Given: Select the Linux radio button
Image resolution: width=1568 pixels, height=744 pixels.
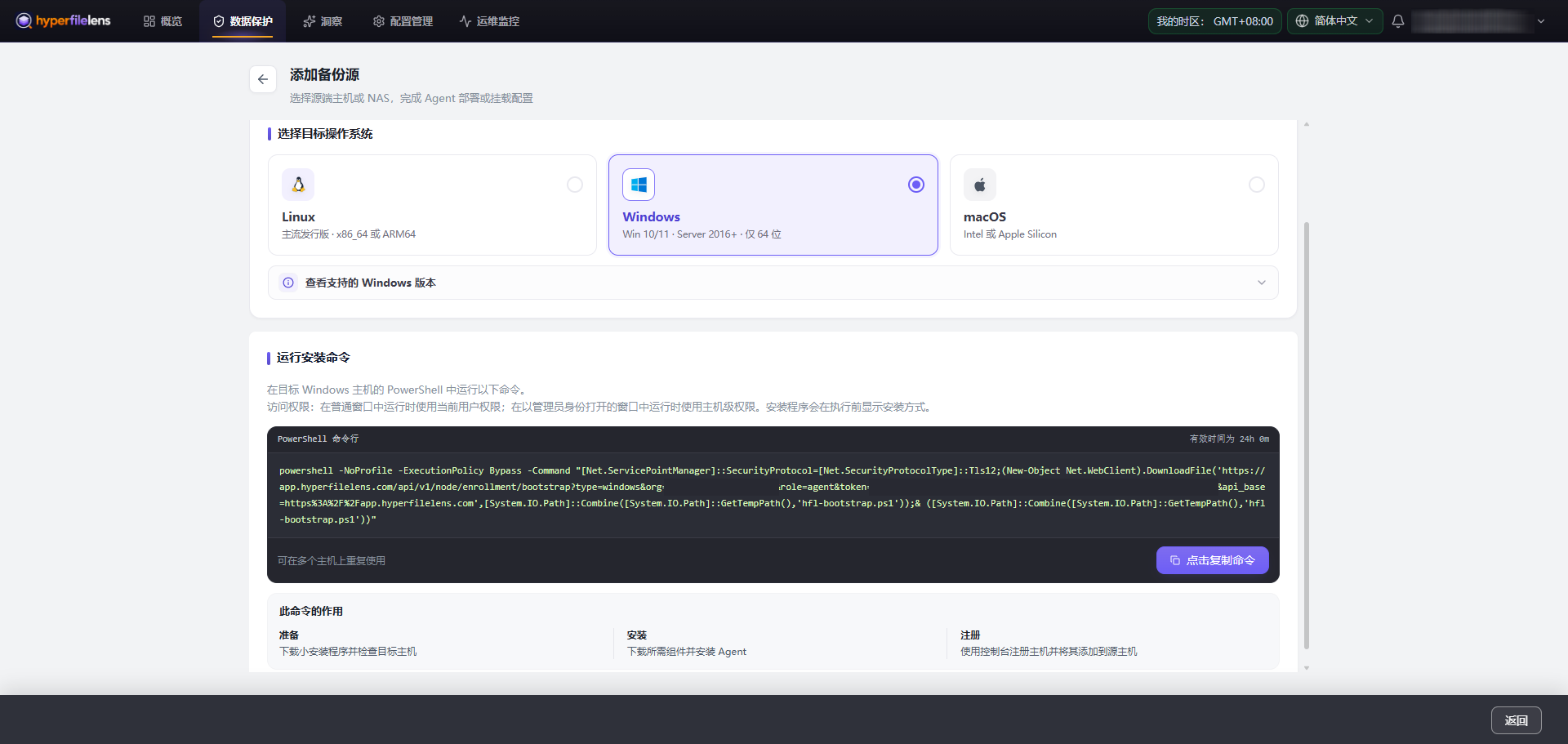Looking at the screenshot, I should coord(575,185).
